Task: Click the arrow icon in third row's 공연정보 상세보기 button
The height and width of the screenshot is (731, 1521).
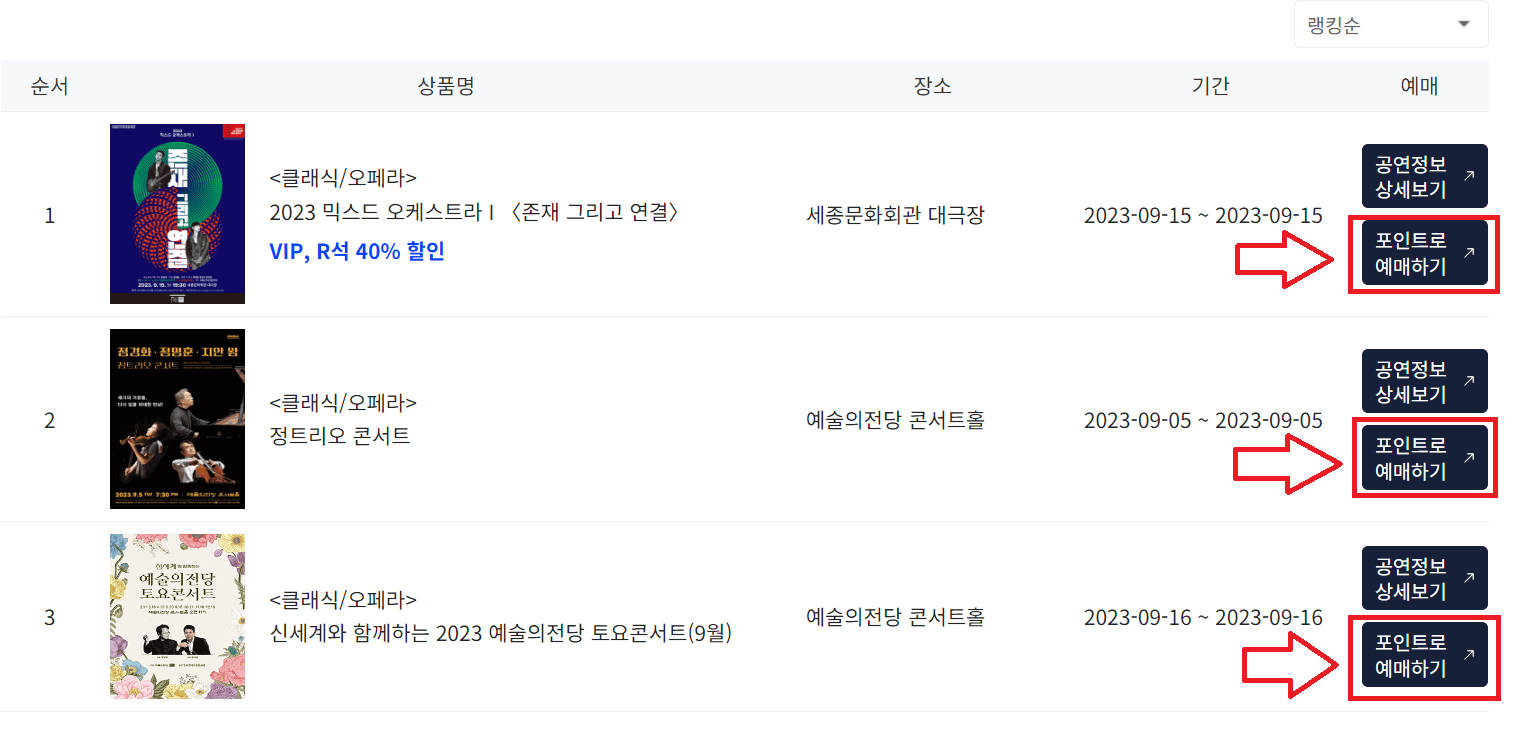Action: pyautogui.click(x=1469, y=578)
